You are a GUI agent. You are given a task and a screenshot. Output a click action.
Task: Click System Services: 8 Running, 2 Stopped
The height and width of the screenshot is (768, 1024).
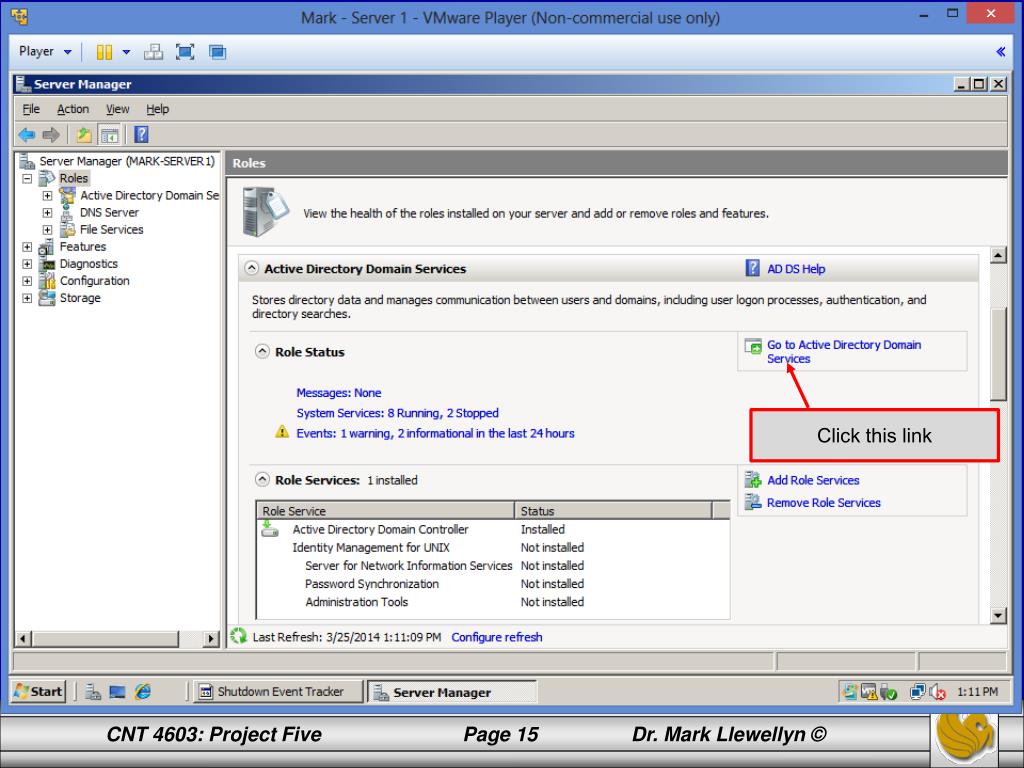click(397, 413)
